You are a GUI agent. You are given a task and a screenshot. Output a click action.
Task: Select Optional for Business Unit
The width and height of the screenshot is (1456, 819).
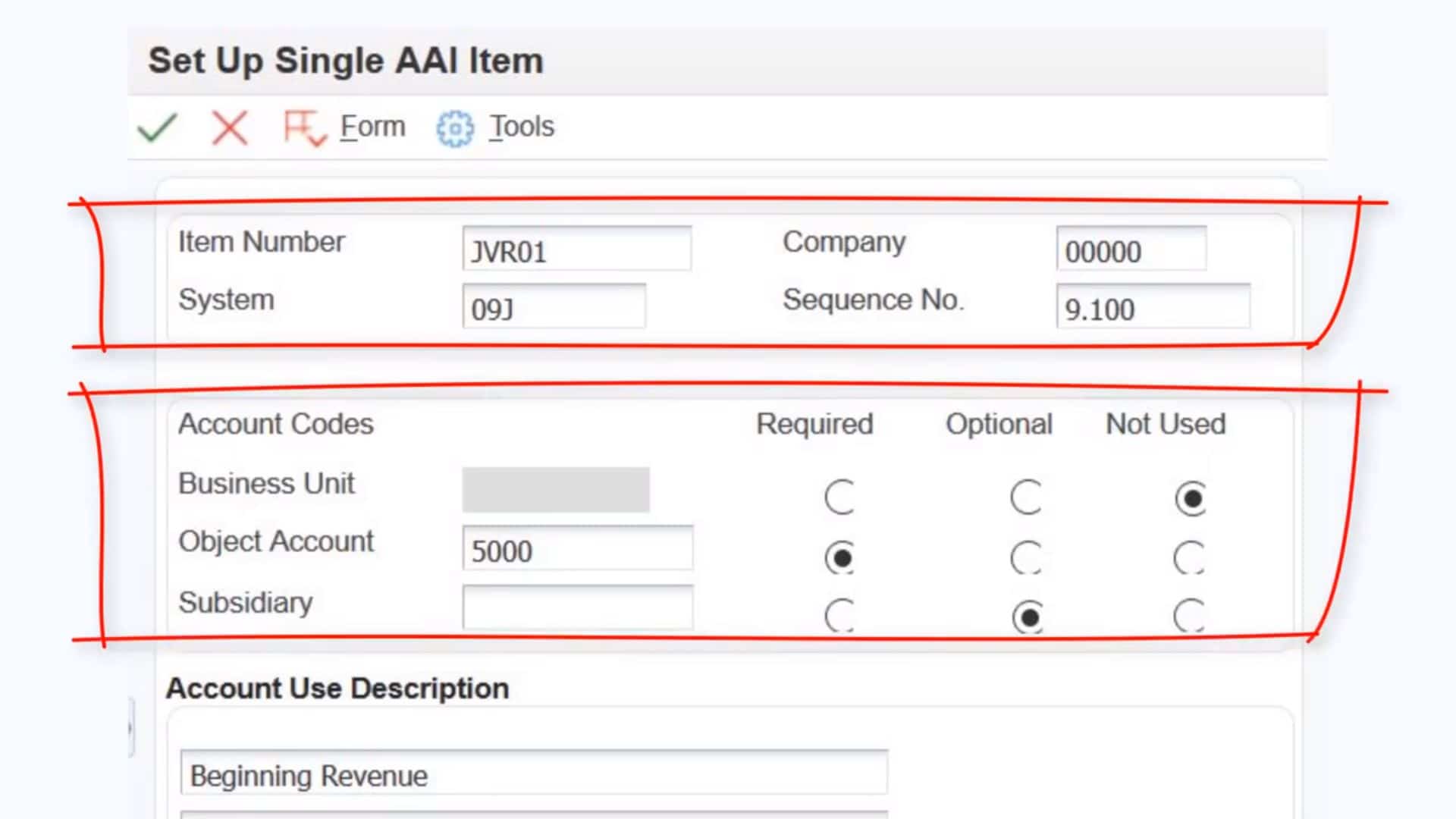[x=1026, y=497]
